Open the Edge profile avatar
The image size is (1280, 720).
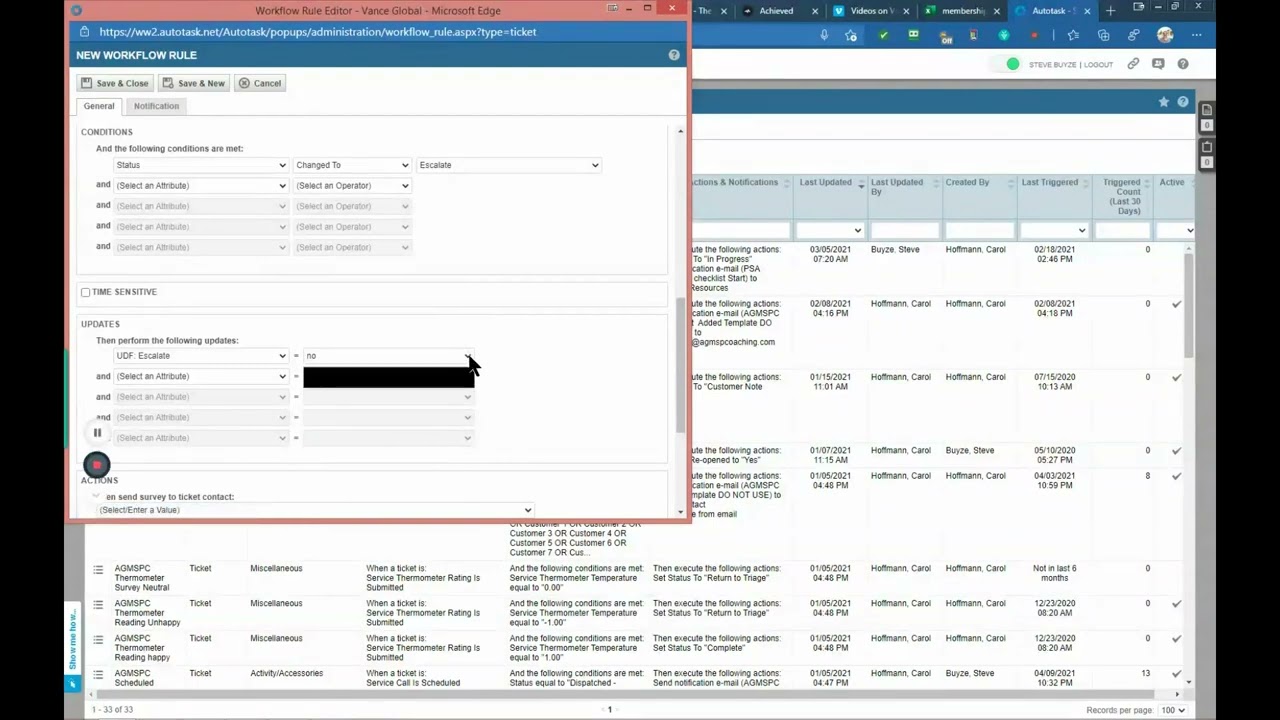[1165, 36]
